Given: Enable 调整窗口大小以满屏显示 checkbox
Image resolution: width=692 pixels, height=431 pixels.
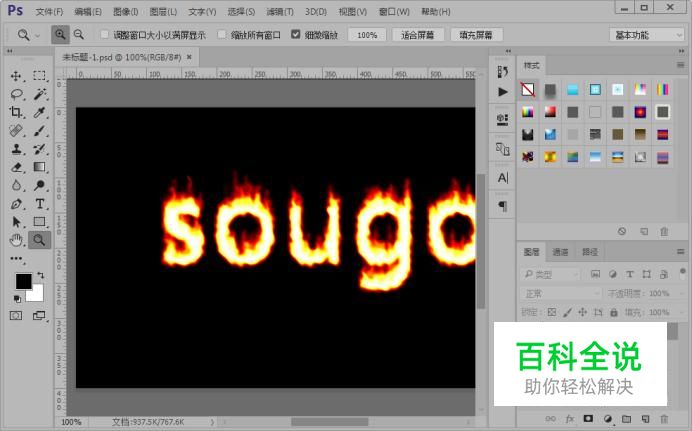Looking at the screenshot, I should [x=105, y=34].
